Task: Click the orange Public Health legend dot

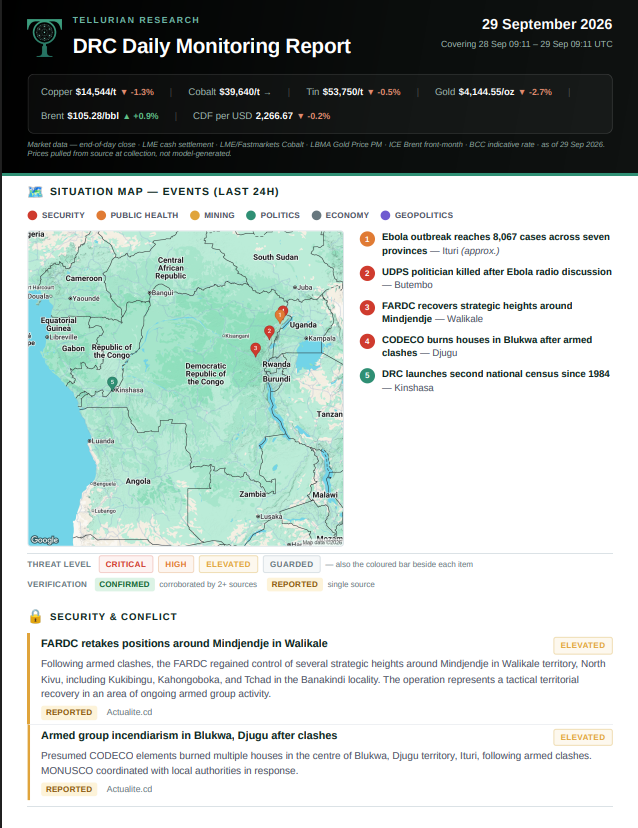Action: click(x=101, y=215)
